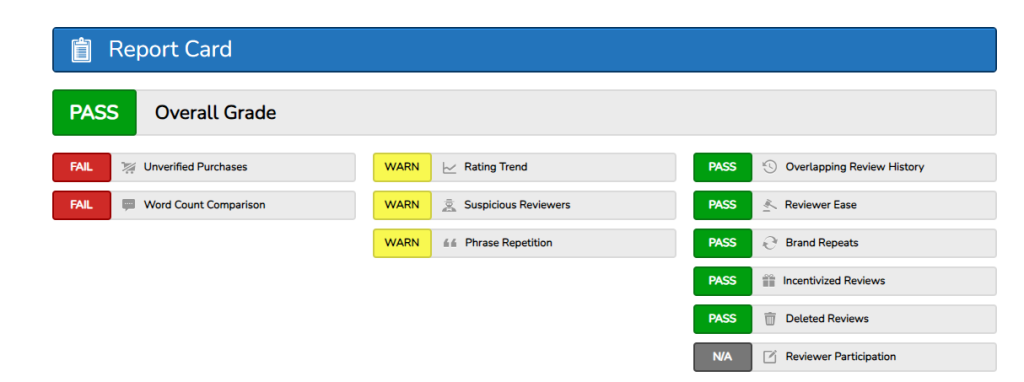Click the Overlapping Review History clock icon
The image size is (1024, 382).
click(770, 167)
